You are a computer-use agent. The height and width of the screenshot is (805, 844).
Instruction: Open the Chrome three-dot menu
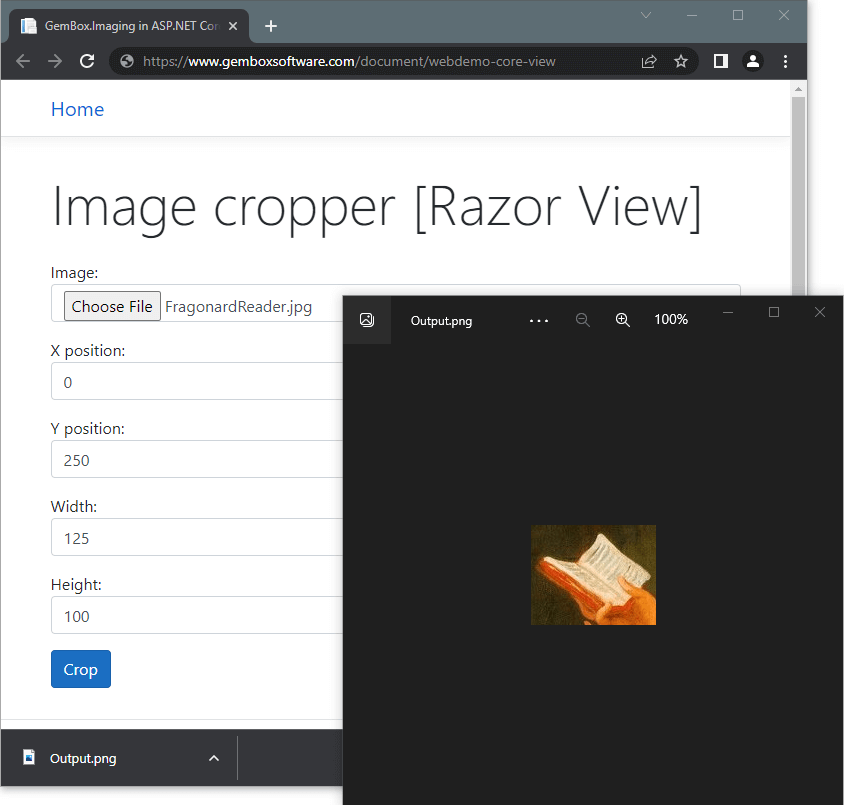[785, 61]
